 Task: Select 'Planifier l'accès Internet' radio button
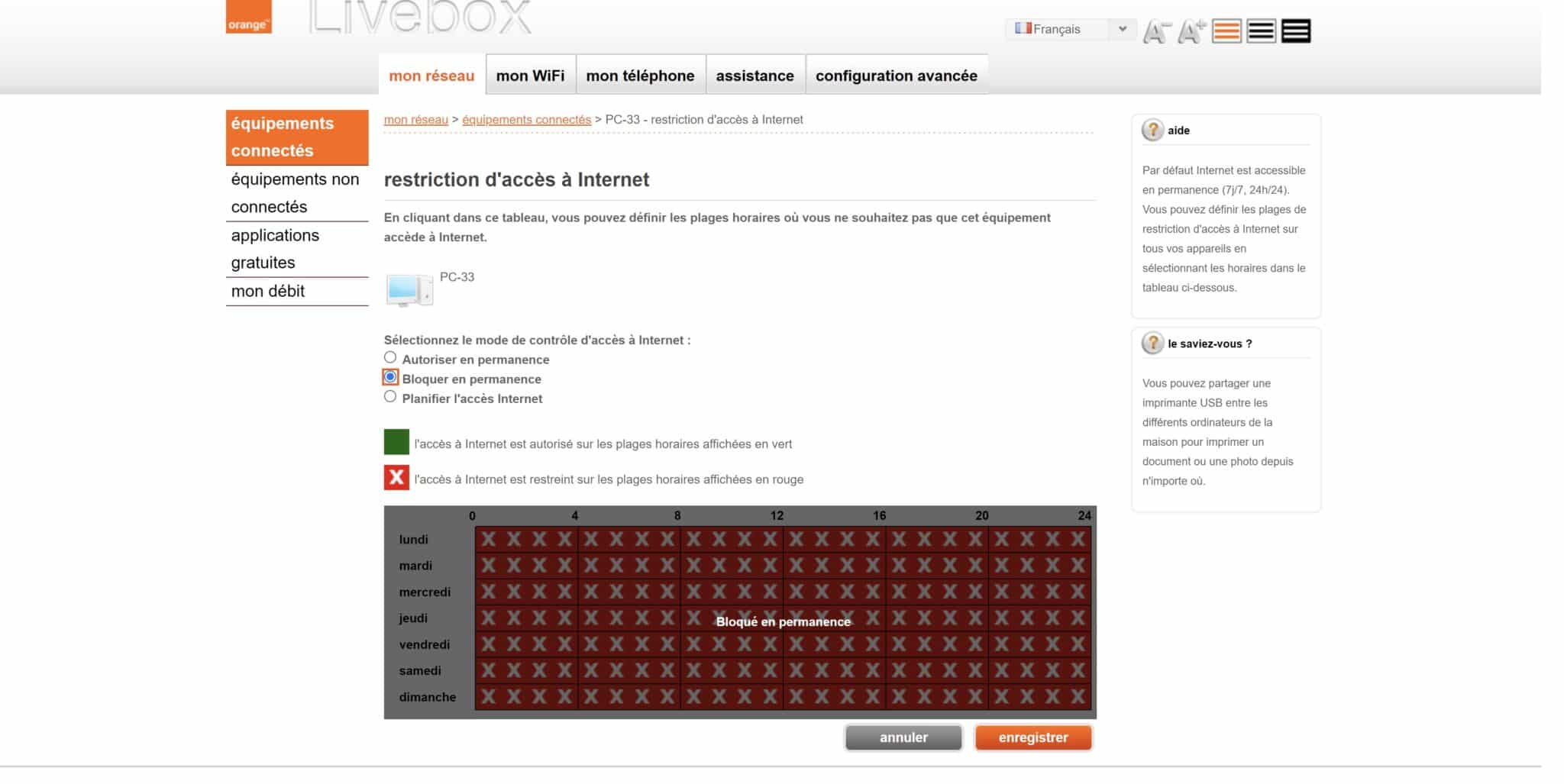pyautogui.click(x=390, y=397)
